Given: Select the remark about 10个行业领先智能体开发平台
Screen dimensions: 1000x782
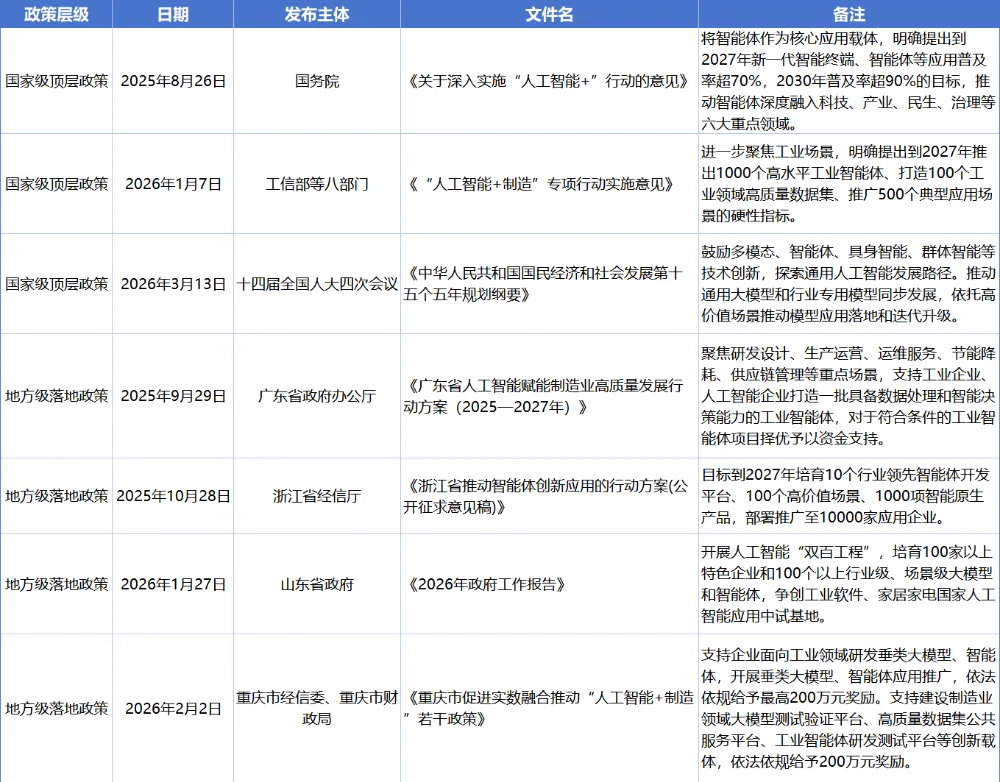Looking at the screenshot, I should [x=849, y=496].
